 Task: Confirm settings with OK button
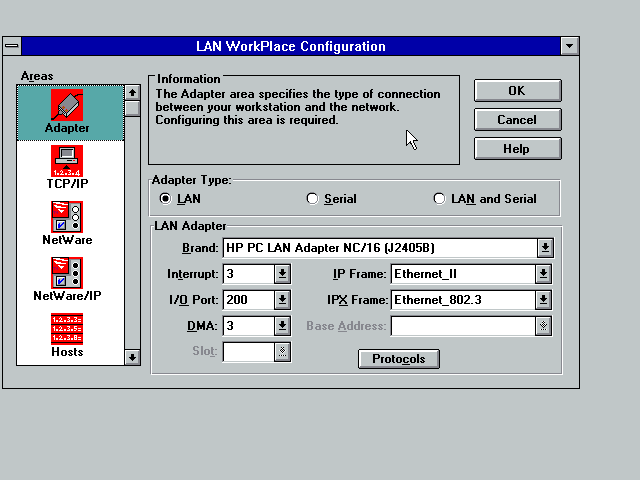(x=518, y=91)
